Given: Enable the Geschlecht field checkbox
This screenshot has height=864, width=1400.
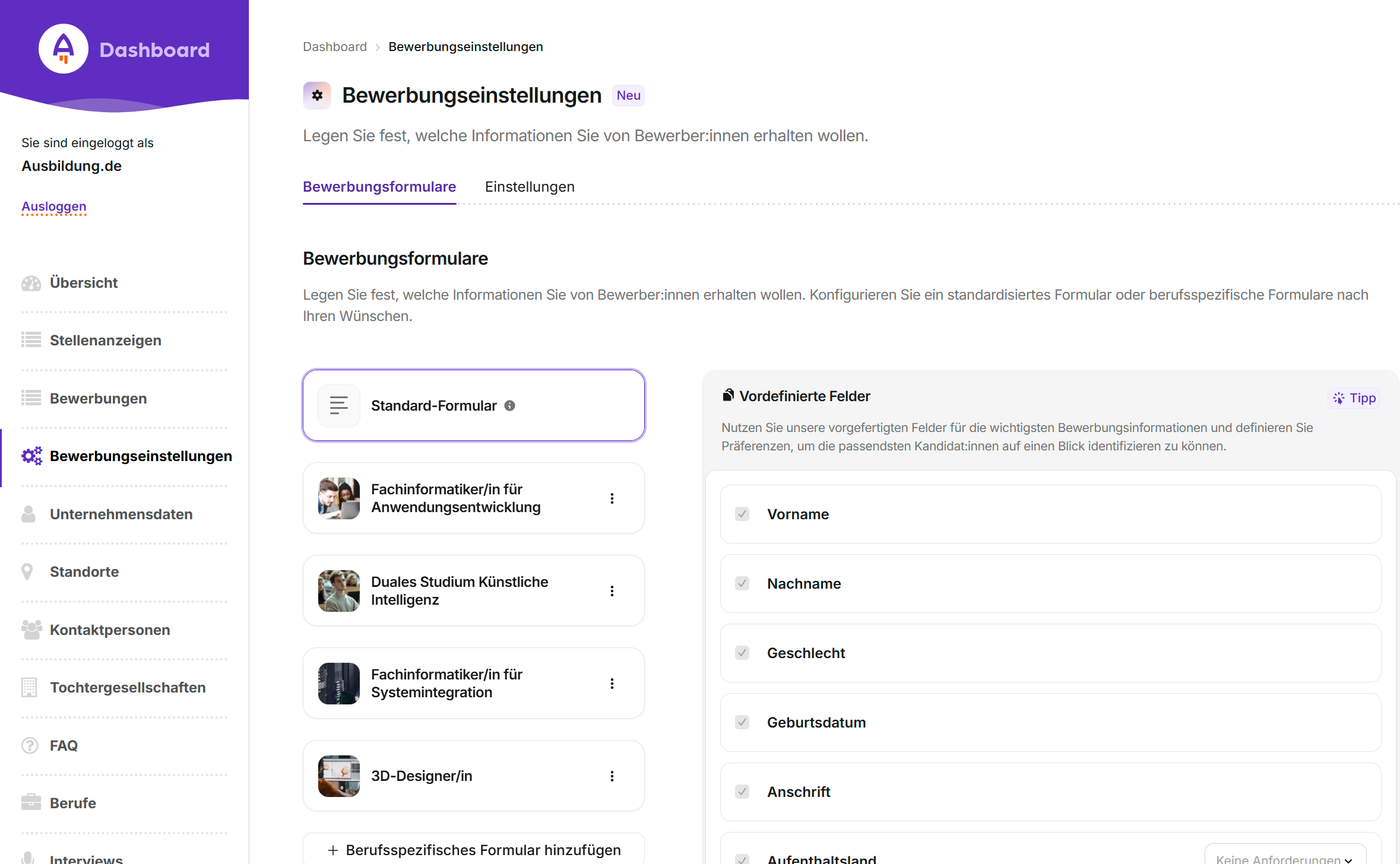Looking at the screenshot, I should (742, 653).
